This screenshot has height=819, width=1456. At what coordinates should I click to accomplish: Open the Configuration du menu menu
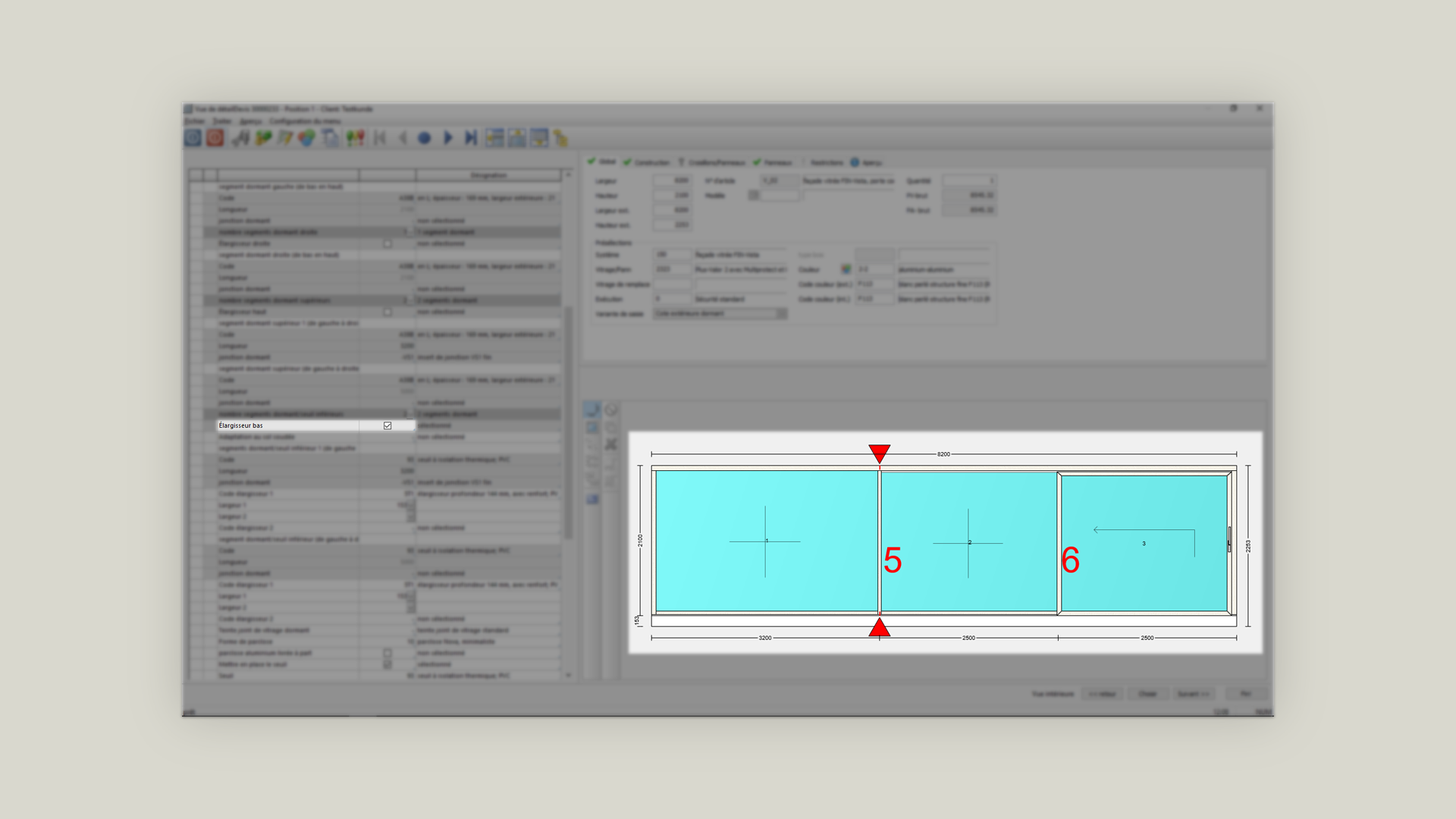[305, 121]
